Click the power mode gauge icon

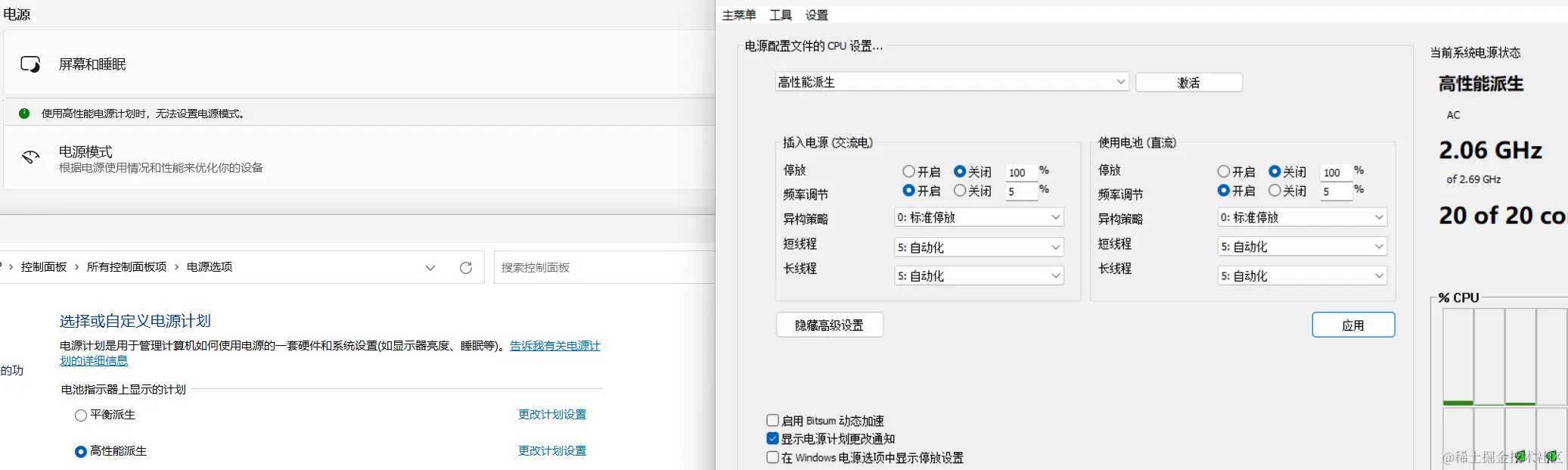click(30, 157)
